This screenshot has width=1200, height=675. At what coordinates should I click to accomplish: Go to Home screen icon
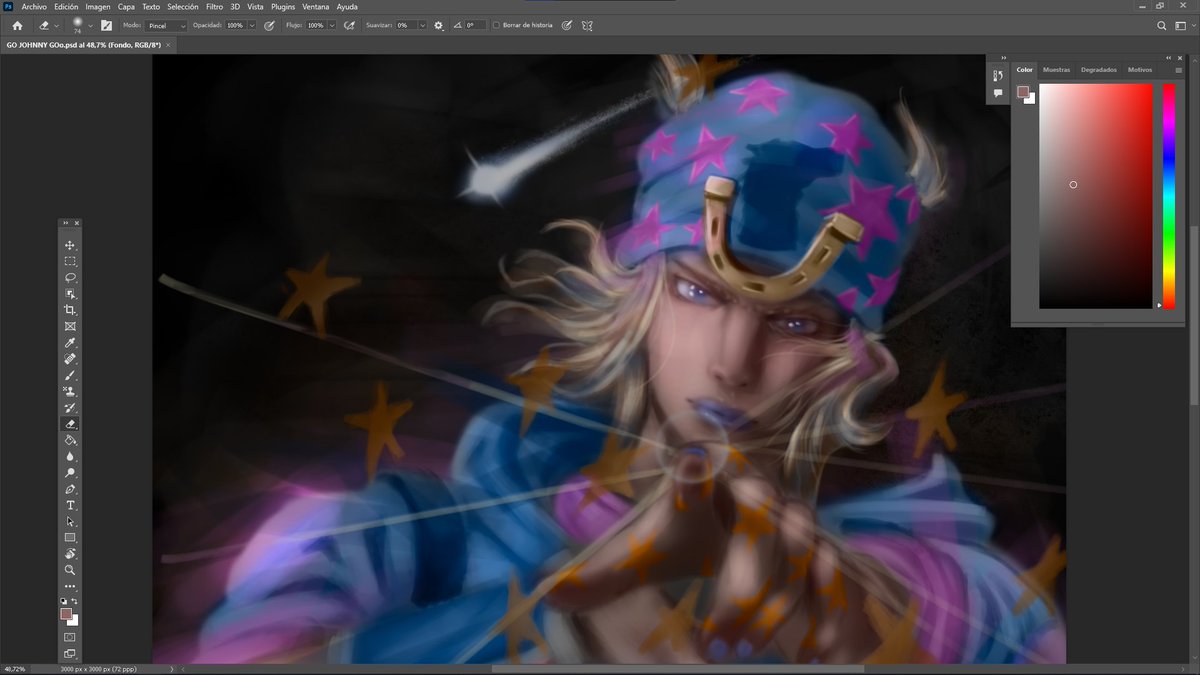click(17, 25)
